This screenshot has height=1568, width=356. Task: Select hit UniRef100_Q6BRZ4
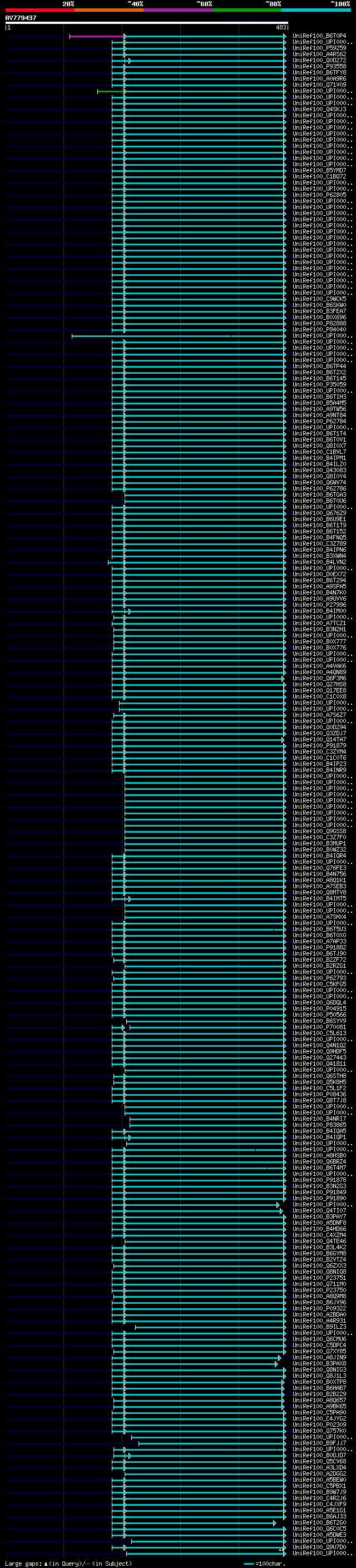(319, 1161)
